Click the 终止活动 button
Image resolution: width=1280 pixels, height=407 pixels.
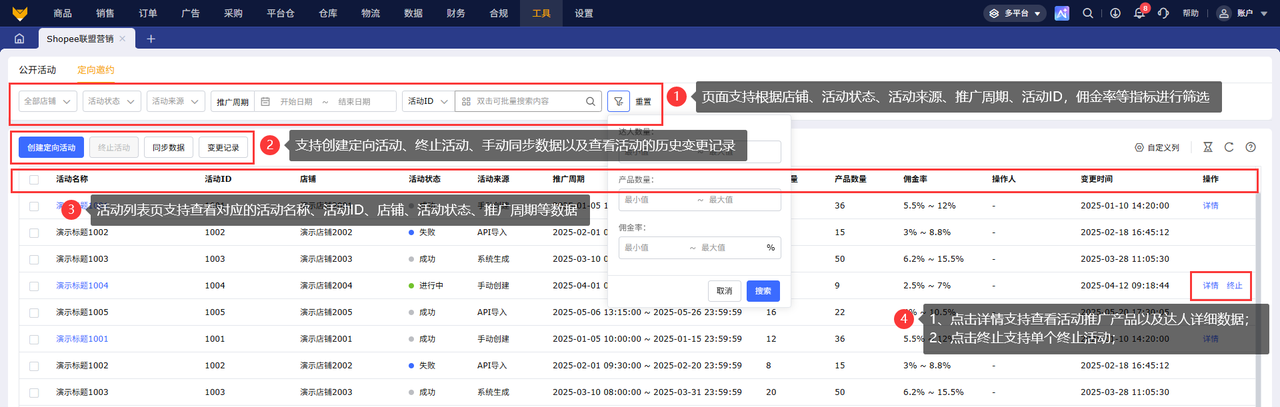[114, 147]
